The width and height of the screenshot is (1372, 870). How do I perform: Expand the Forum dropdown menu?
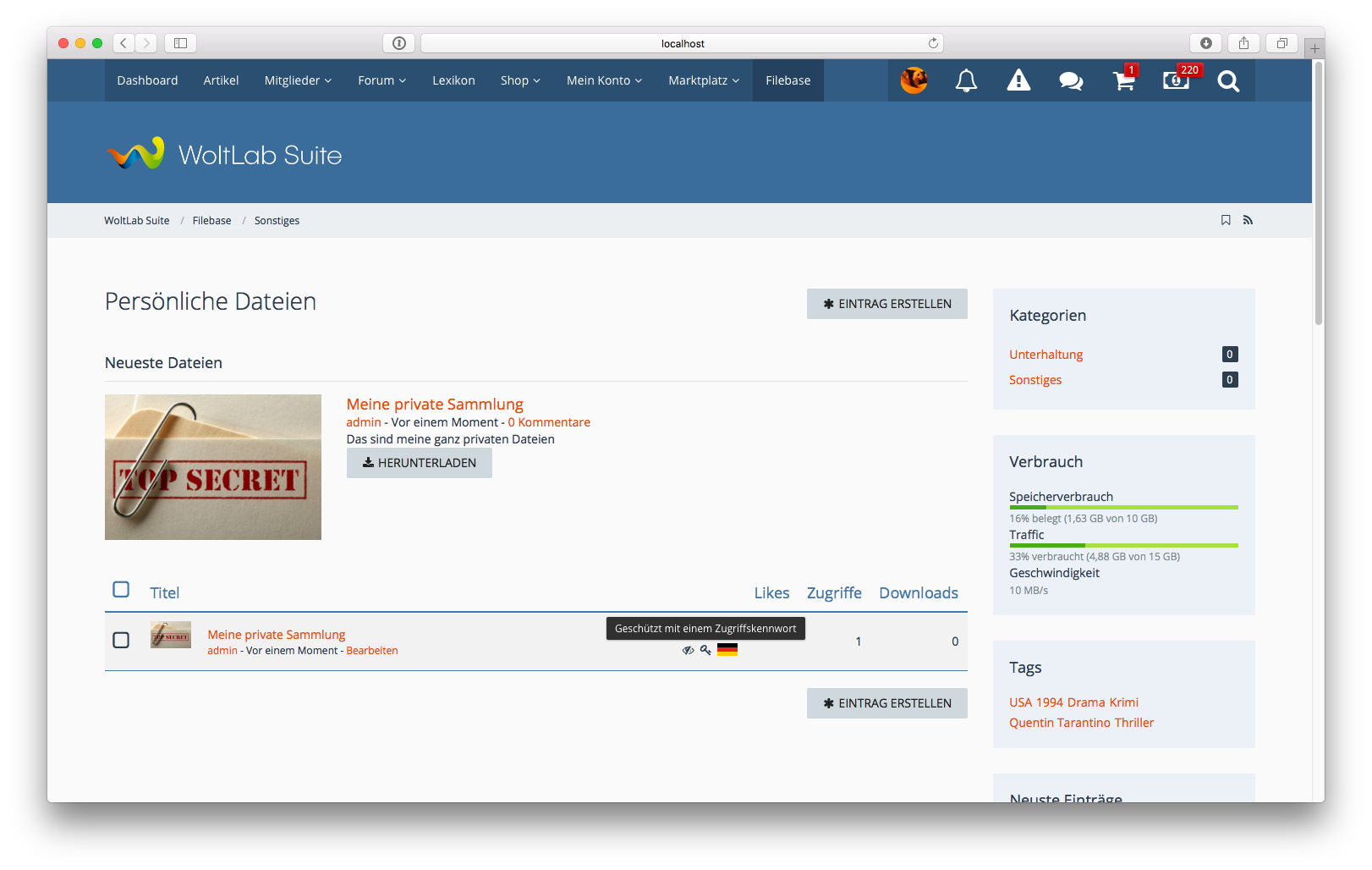click(381, 80)
